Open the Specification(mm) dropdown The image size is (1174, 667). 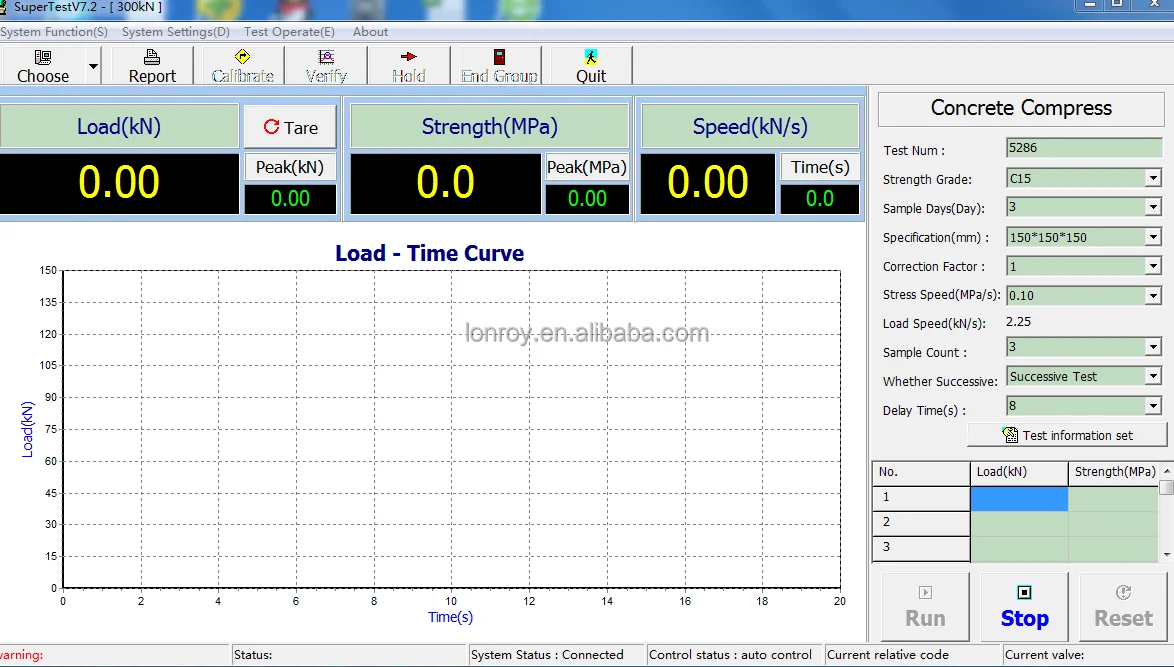click(1153, 237)
